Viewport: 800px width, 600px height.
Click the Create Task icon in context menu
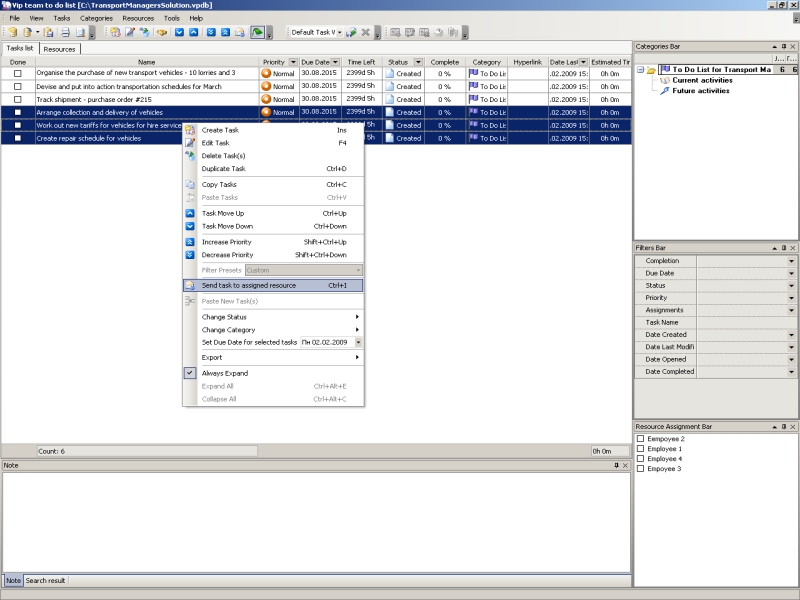click(x=190, y=130)
